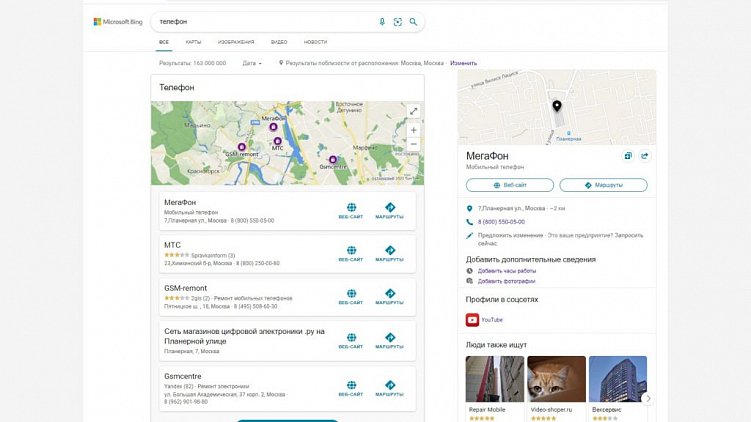This screenshot has height=422, width=751.
Task: Show next items in Люди также ищут carousel
Action: click(x=648, y=398)
